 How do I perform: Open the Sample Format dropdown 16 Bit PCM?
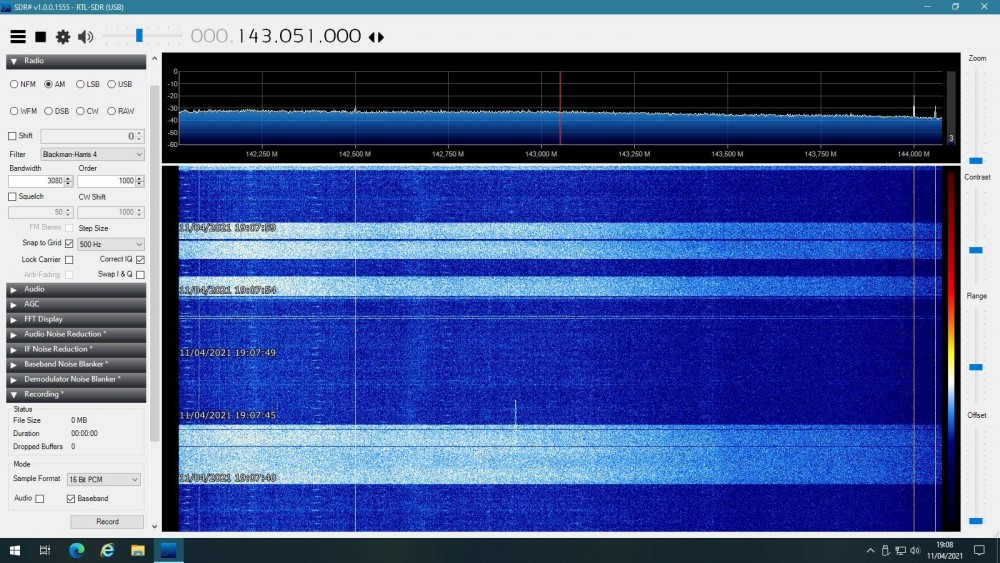pyautogui.click(x=103, y=479)
